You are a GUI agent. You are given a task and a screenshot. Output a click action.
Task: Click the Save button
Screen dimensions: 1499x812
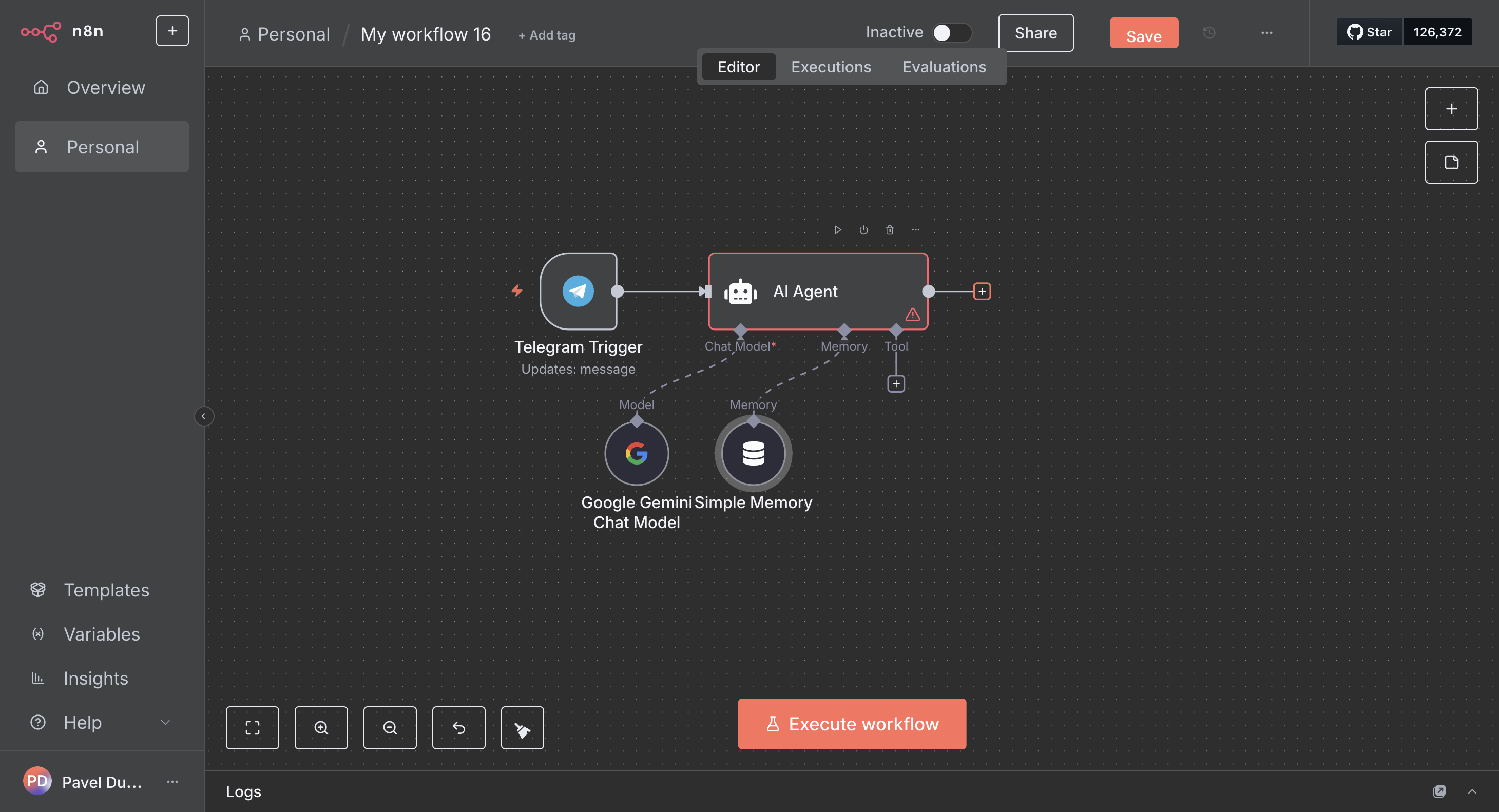click(1143, 33)
